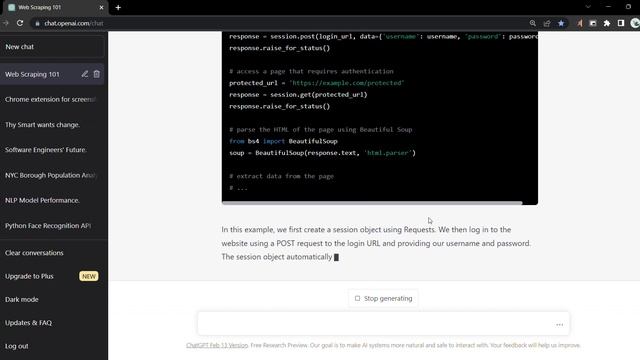Click the 'from bs4 import BeautifulSoup' code line

[283, 141]
